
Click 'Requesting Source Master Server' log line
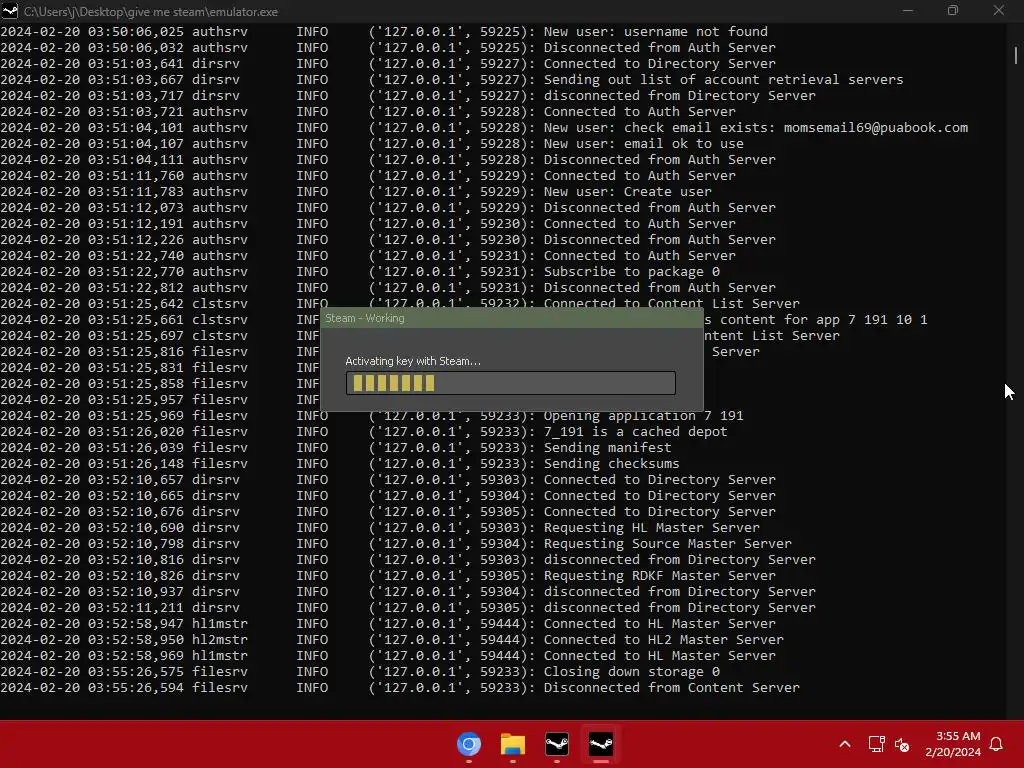(x=667, y=544)
